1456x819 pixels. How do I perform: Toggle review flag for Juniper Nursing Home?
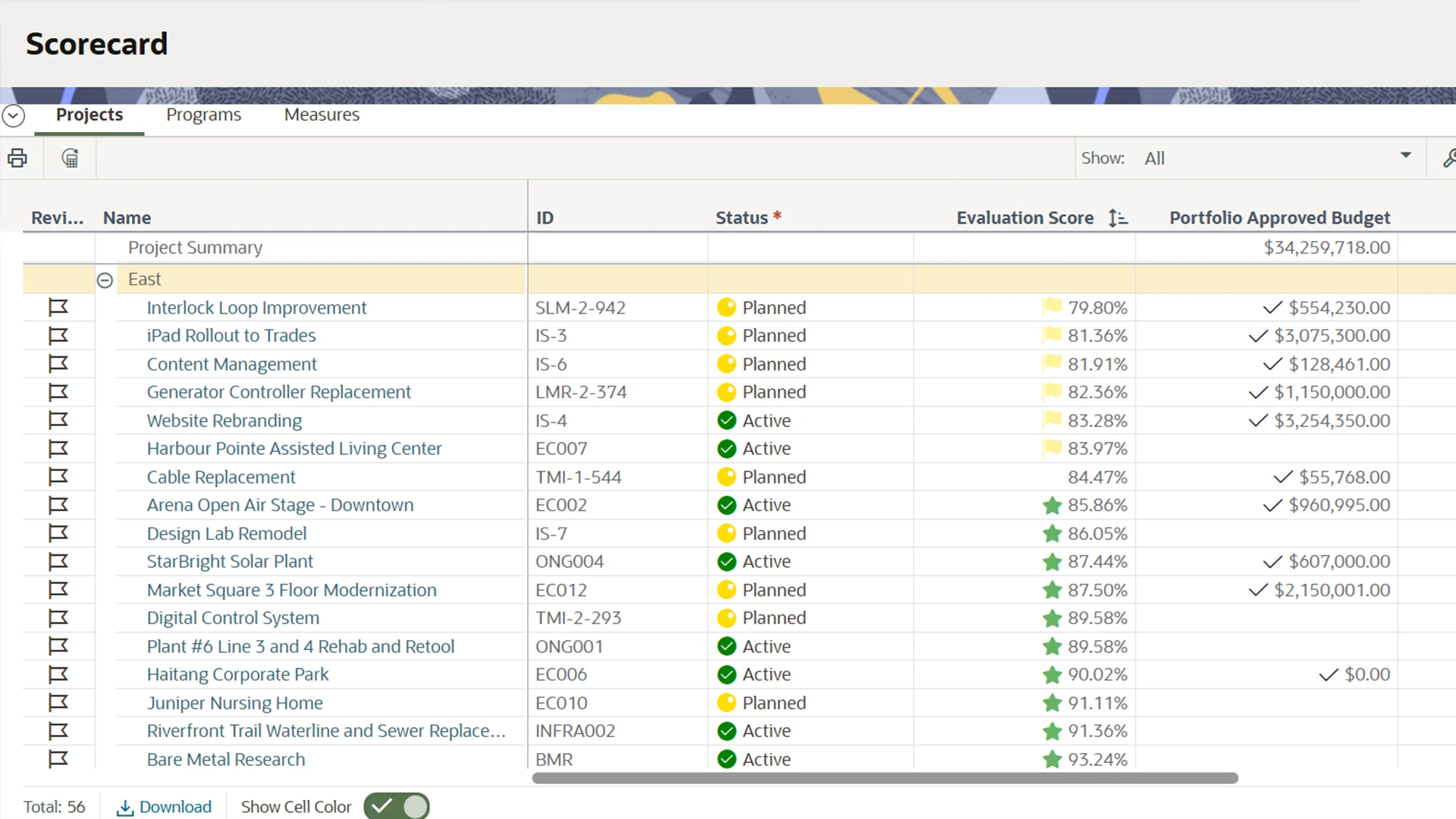(x=58, y=703)
